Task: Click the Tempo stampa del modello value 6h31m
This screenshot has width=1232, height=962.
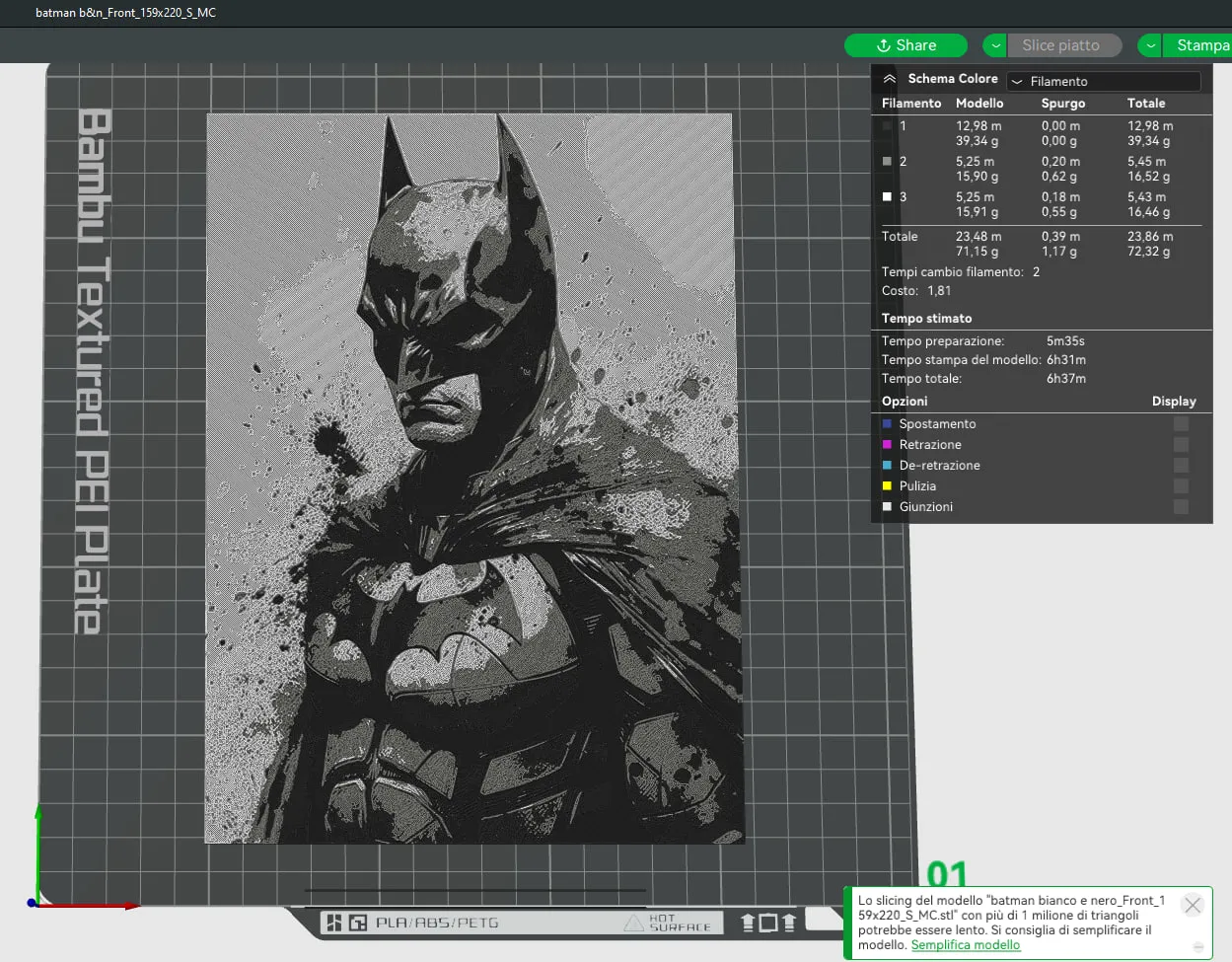Action: (x=1066, y=360)
